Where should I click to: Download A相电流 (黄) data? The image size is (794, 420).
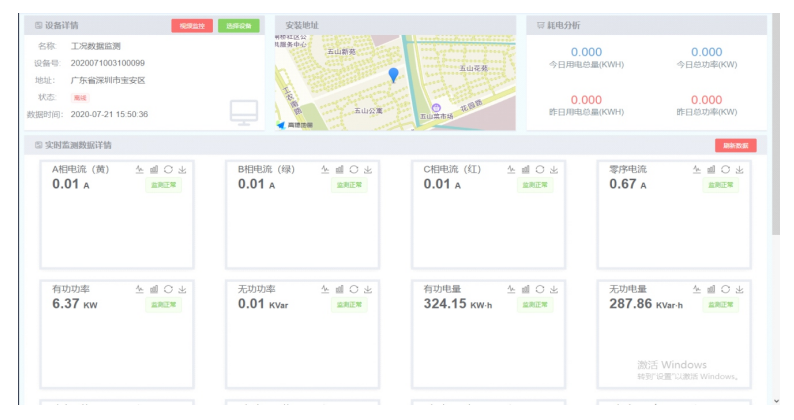pyautogui.click(x=183, y=170)
